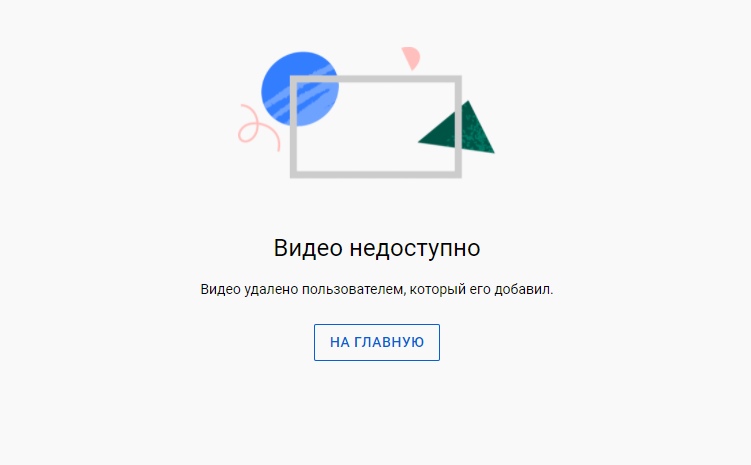751x465 pixels.
Task: Click the pink semicircle above the frame
Action: [x=411, y=58]
